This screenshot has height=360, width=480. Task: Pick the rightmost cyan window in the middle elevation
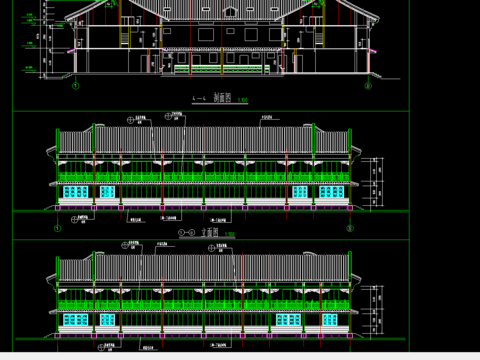point(332,192)
